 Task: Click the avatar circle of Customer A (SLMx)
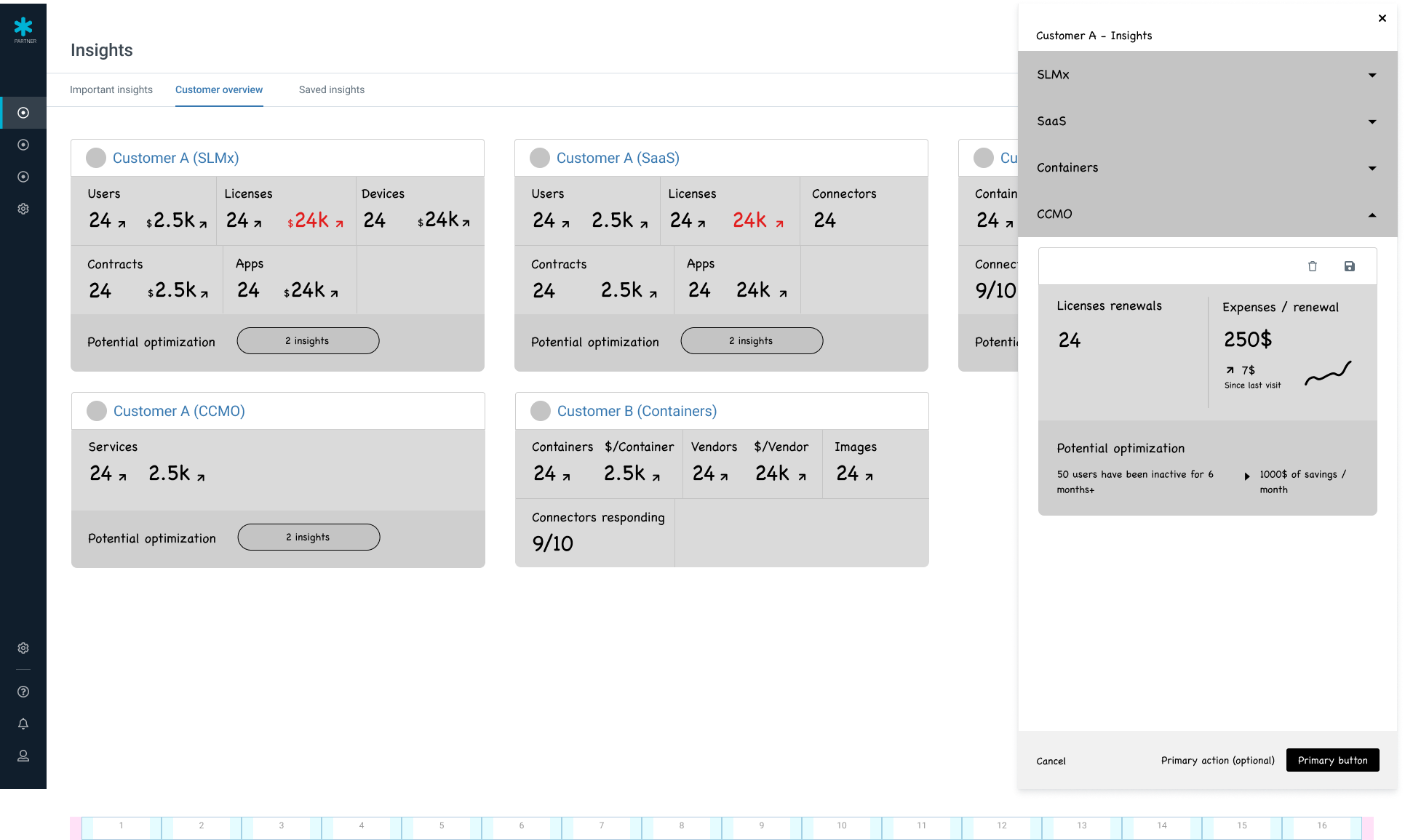point(96,158)
